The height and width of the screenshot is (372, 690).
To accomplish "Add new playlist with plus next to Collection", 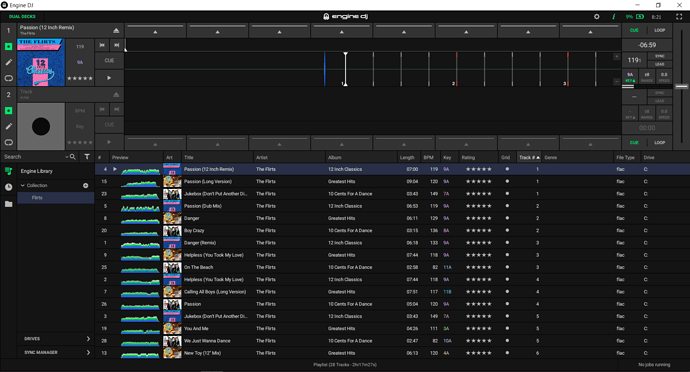I will pos(85,185).
